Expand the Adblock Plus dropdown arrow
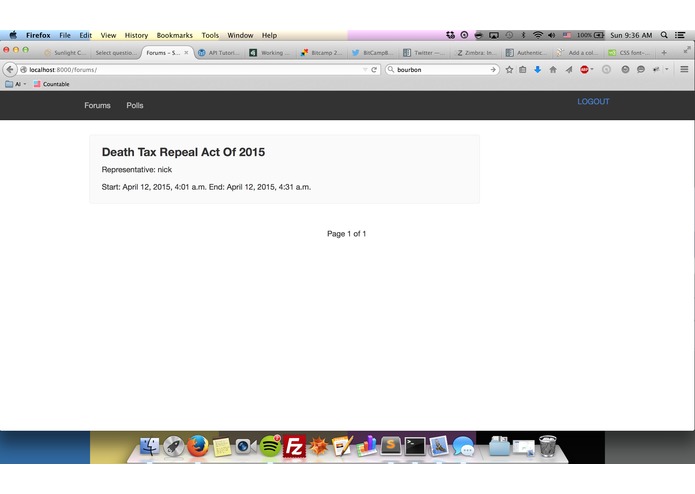695x494 pixels. [x=592, y=69]
